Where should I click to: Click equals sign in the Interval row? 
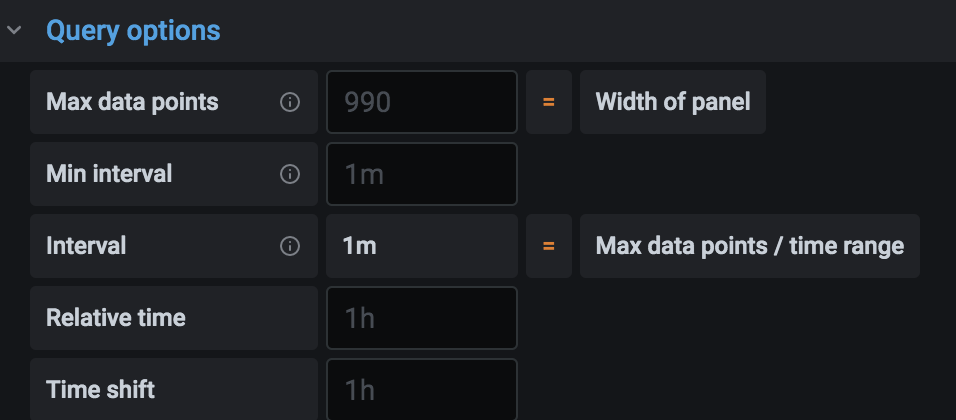coord(548,246)
